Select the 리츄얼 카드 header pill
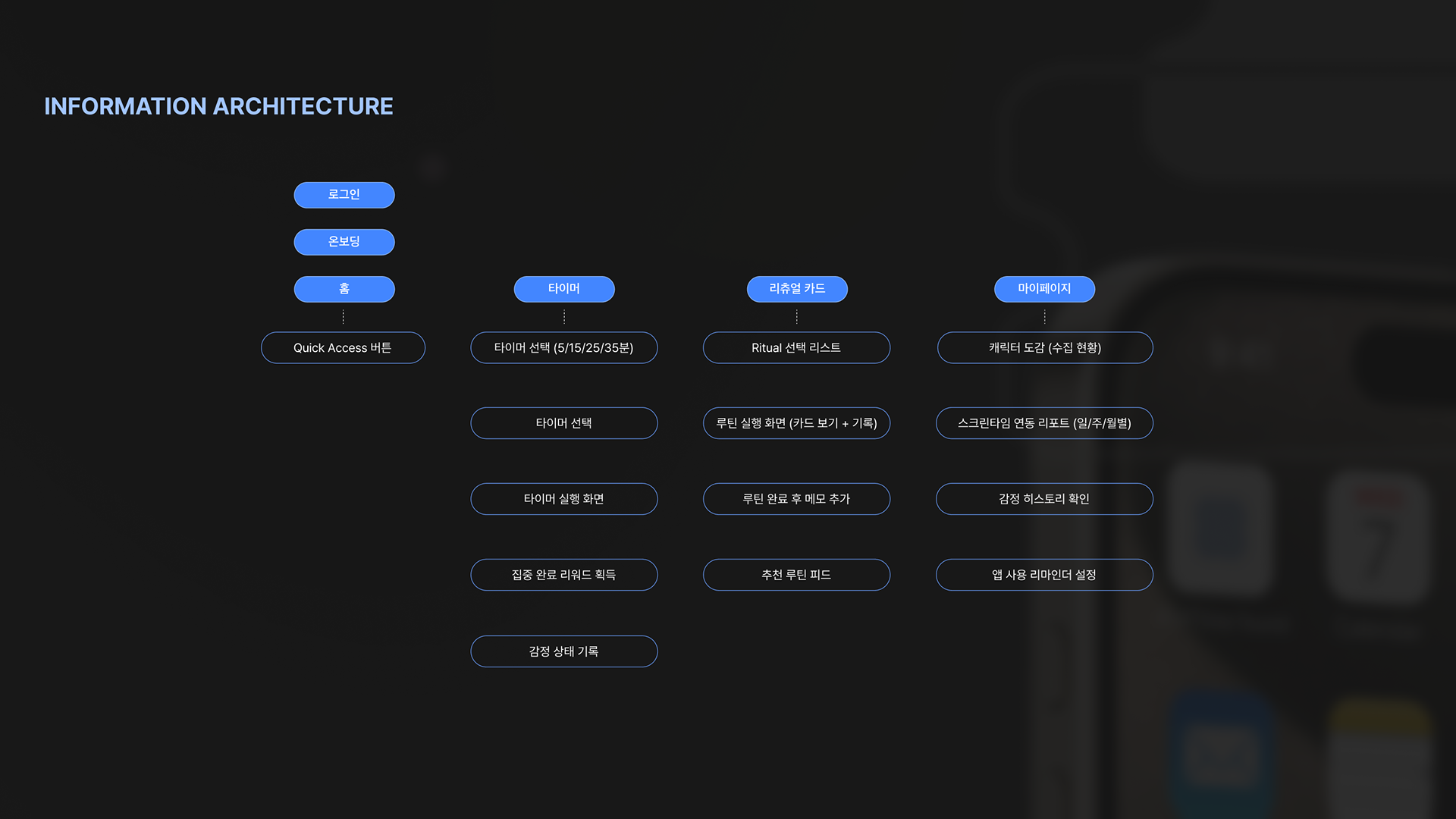This screenshot has width=1456, height=819. [x=796, y=289]
